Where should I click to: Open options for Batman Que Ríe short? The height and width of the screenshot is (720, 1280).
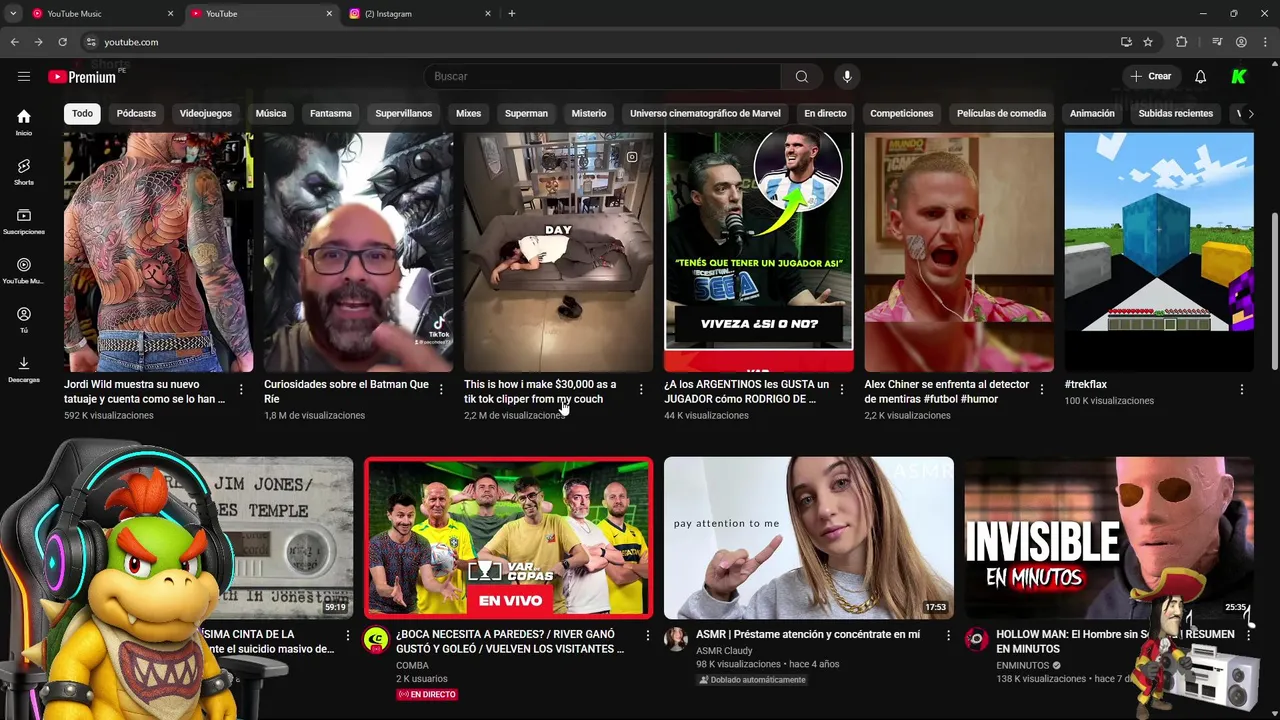pyautogui.click(x=441, y=390)
